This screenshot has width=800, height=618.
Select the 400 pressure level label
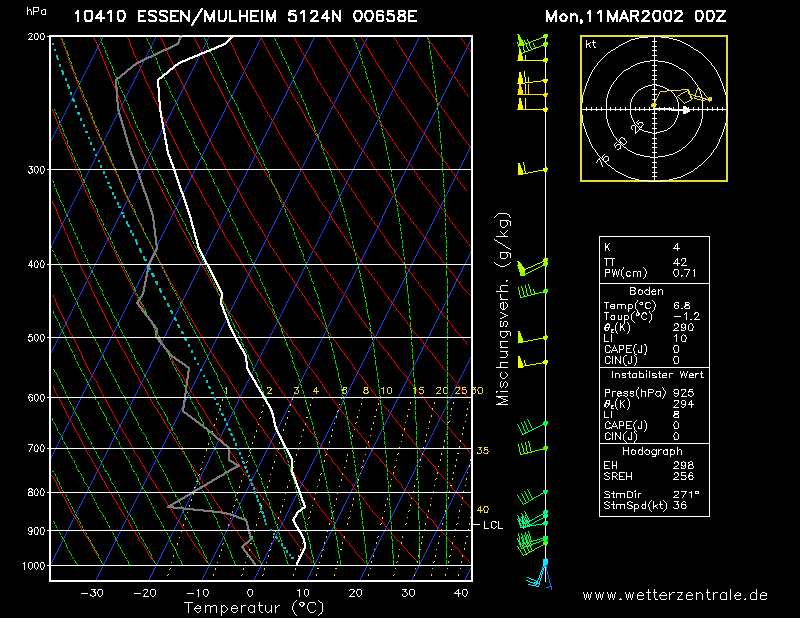coord(37,264)
